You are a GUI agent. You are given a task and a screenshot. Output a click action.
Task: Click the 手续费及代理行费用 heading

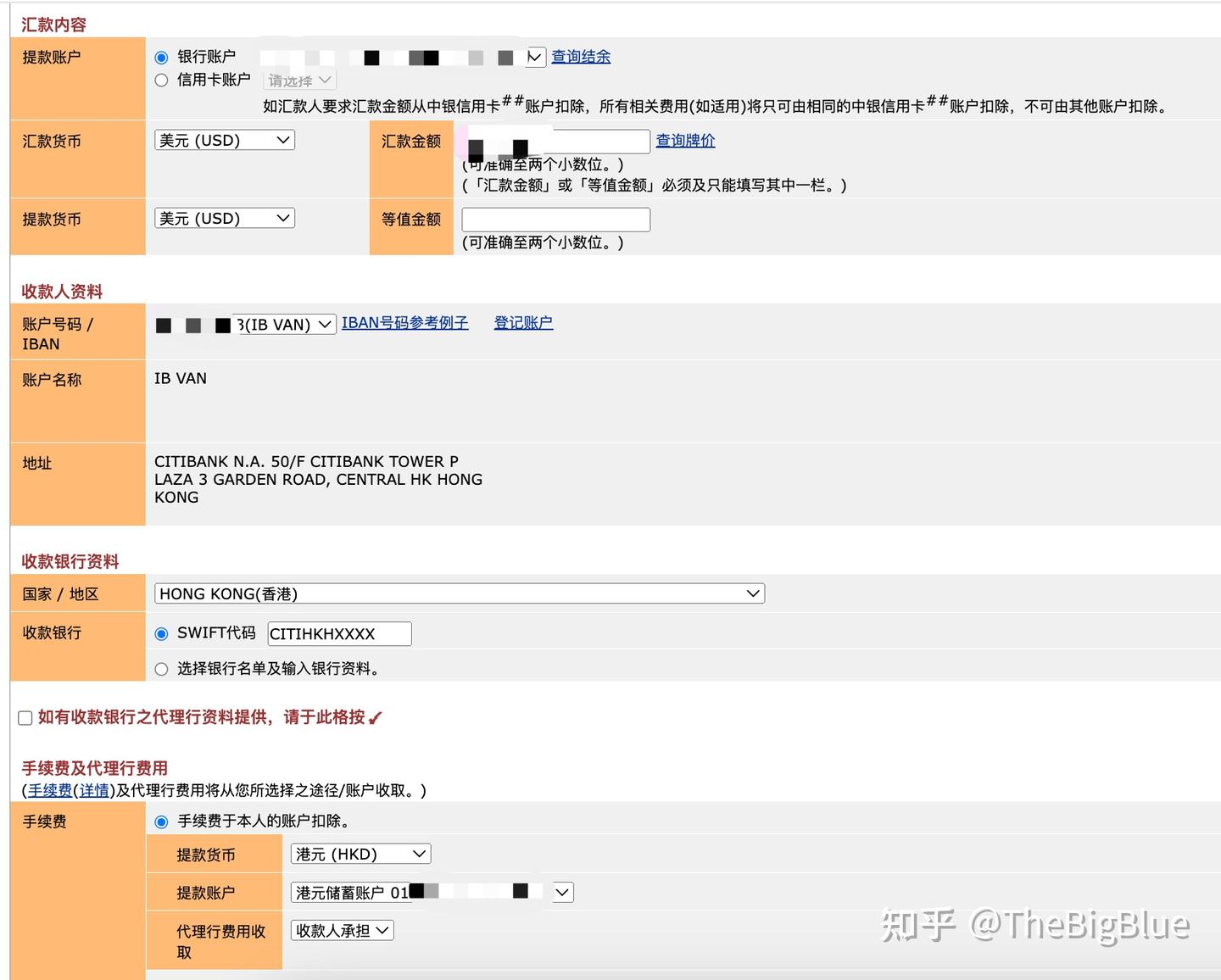pyautogui.click(x=95, y=768)
